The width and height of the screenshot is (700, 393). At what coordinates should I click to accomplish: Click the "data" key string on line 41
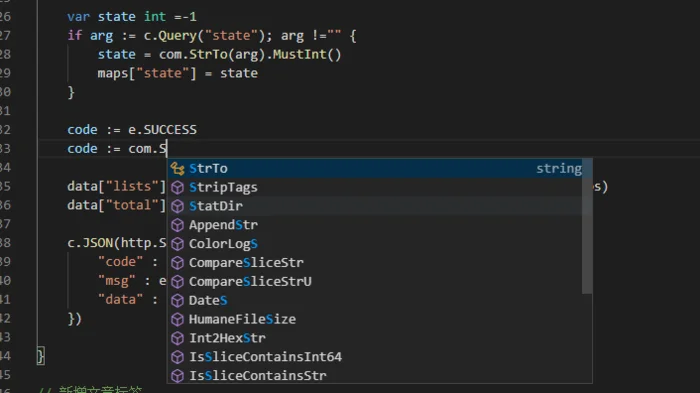click(x=121, y=299)
